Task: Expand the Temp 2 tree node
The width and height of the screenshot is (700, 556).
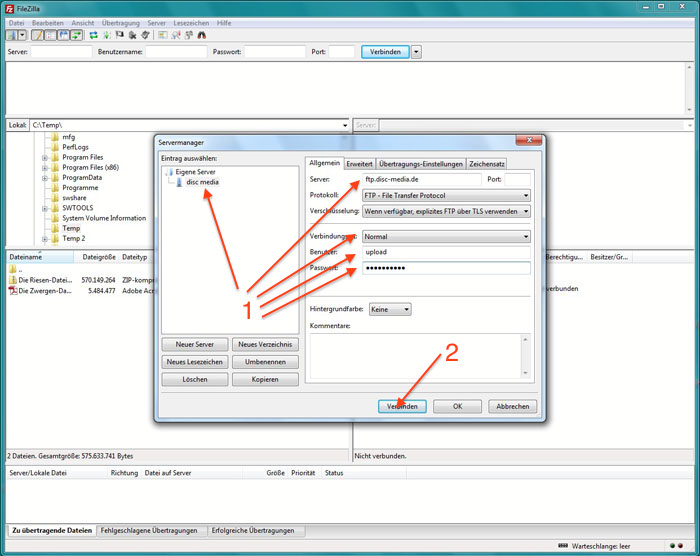Action: coord(45,239)
